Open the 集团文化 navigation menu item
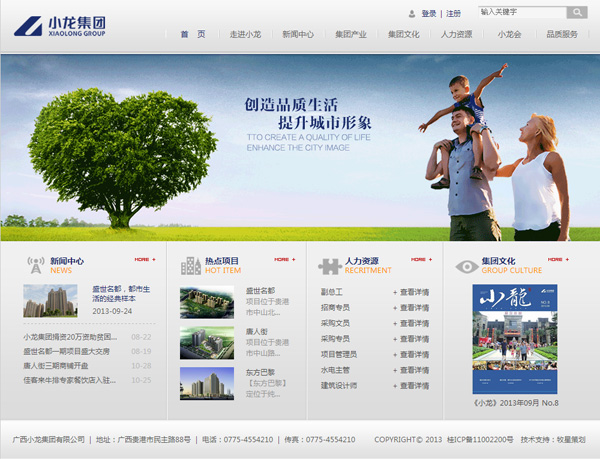The image size is (600, 459). click(404, 34)
